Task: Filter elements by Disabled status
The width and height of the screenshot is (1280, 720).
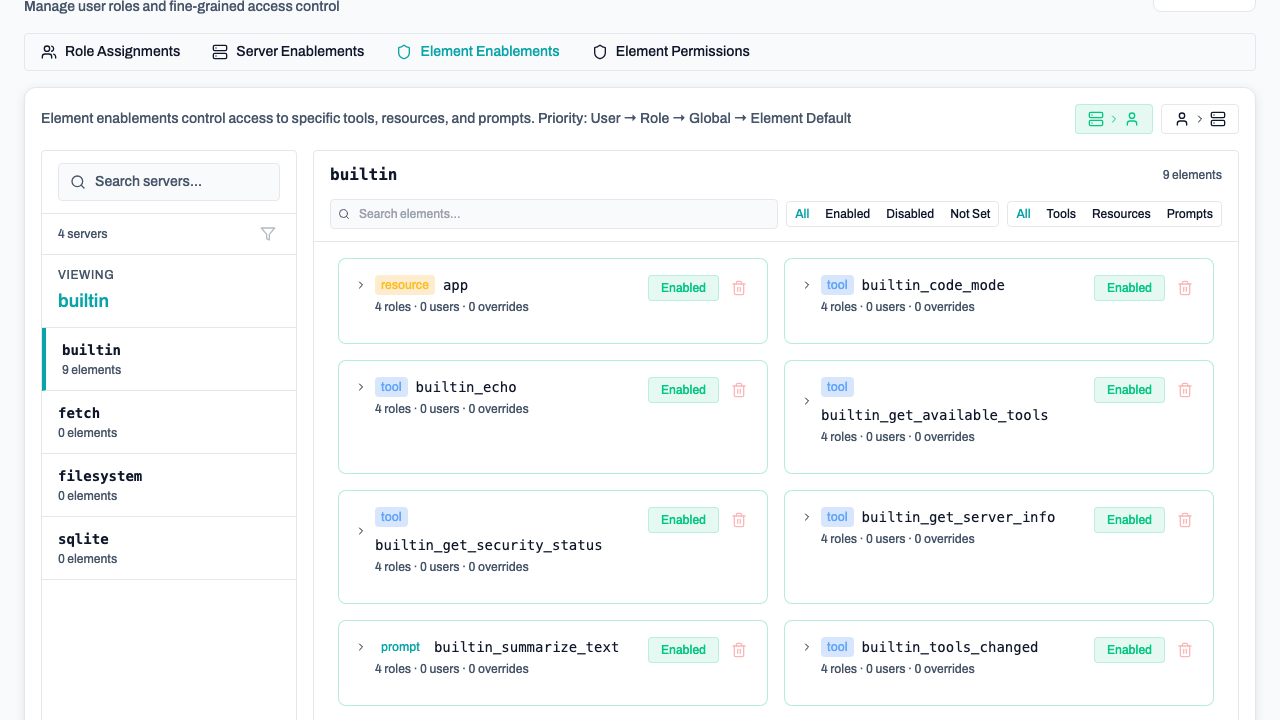Action: (909, 214)
